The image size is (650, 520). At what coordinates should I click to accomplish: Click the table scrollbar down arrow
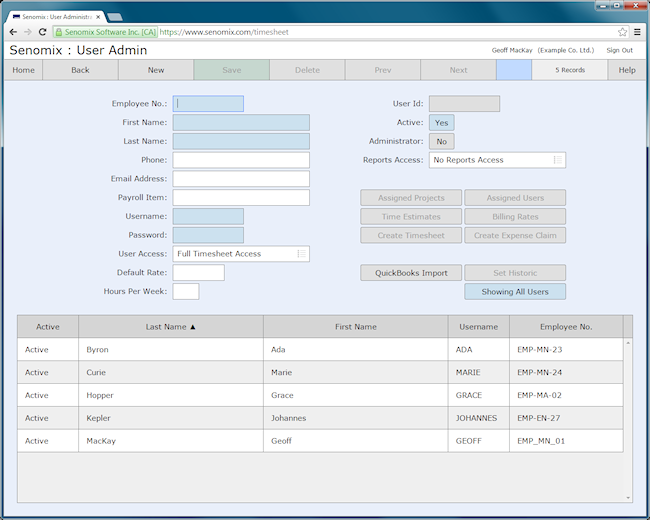click(628, 498)
